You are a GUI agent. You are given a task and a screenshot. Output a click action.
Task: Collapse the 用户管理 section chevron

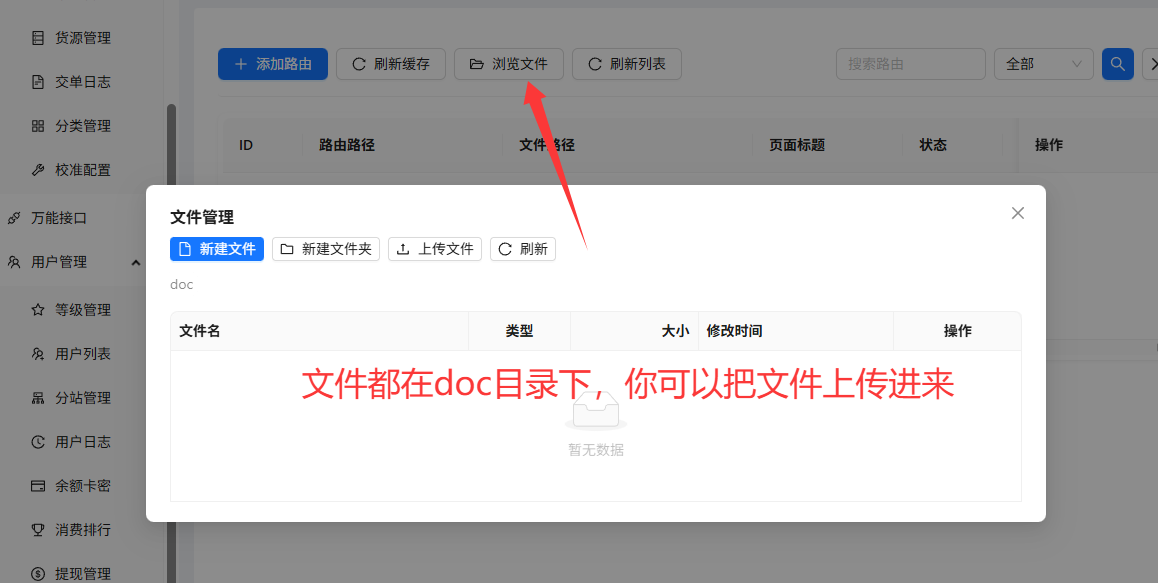click(135, 262)
